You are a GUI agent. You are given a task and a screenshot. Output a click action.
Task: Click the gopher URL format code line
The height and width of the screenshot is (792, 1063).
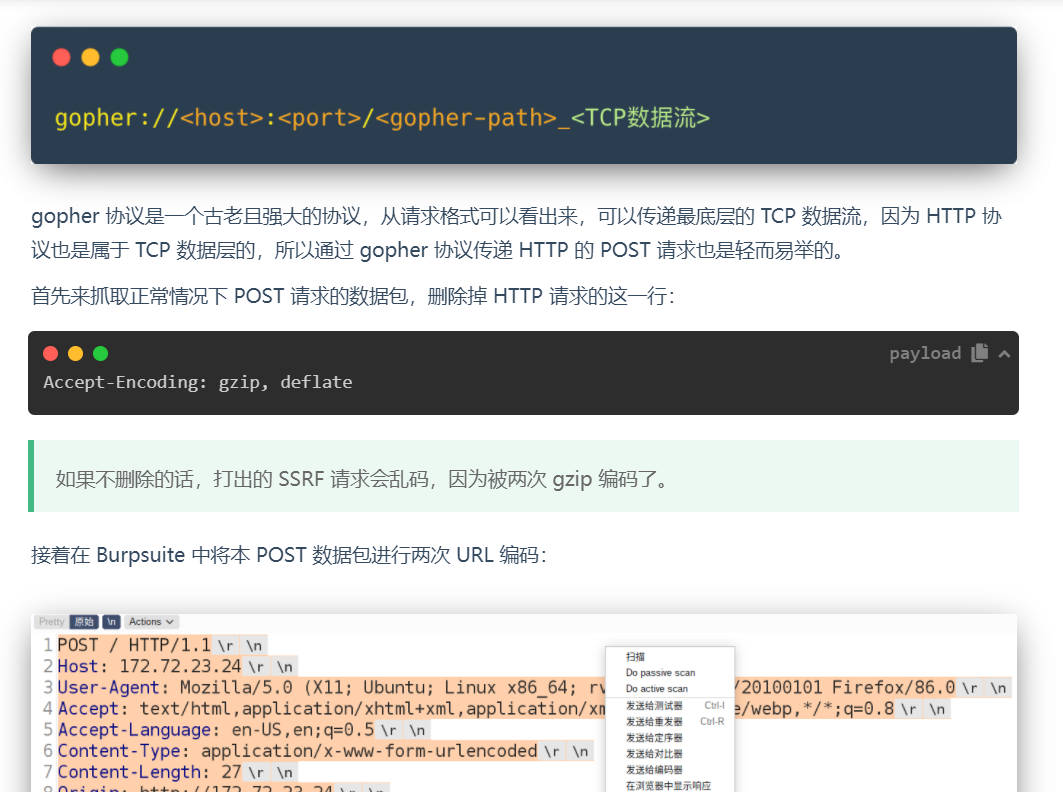(382, 118)
